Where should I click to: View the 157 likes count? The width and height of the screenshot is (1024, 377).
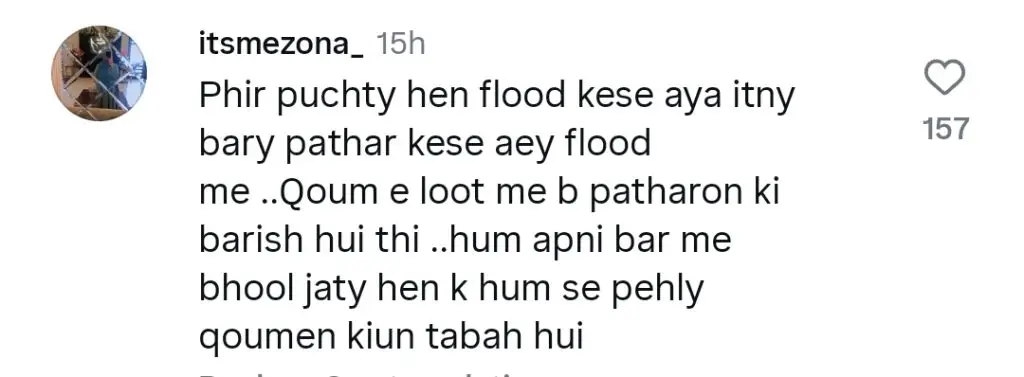coord(945,129)
